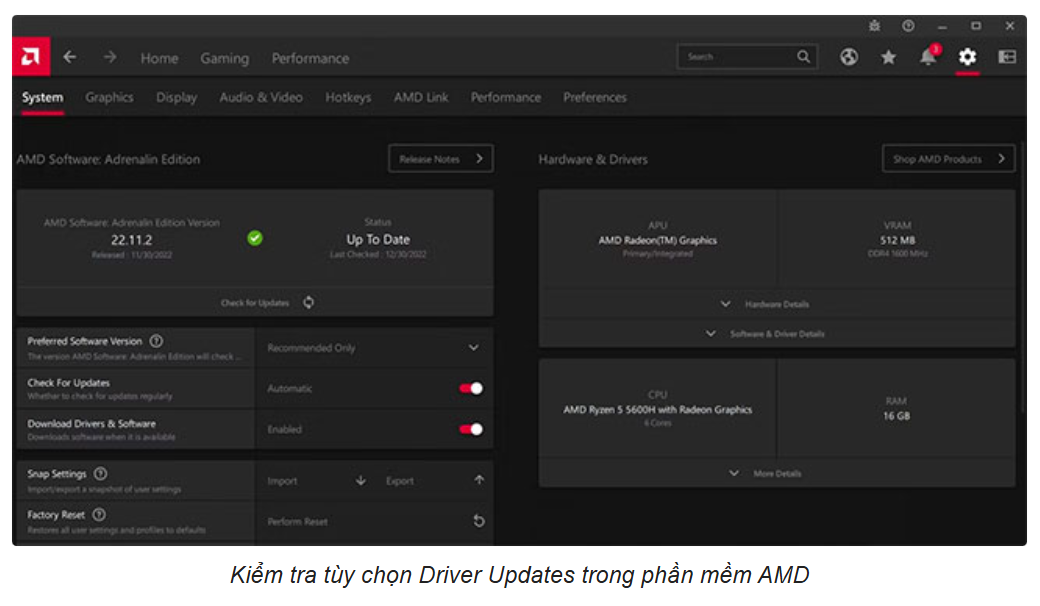
Task: Click the bug report icon in title bar
Action: (875, 26)
